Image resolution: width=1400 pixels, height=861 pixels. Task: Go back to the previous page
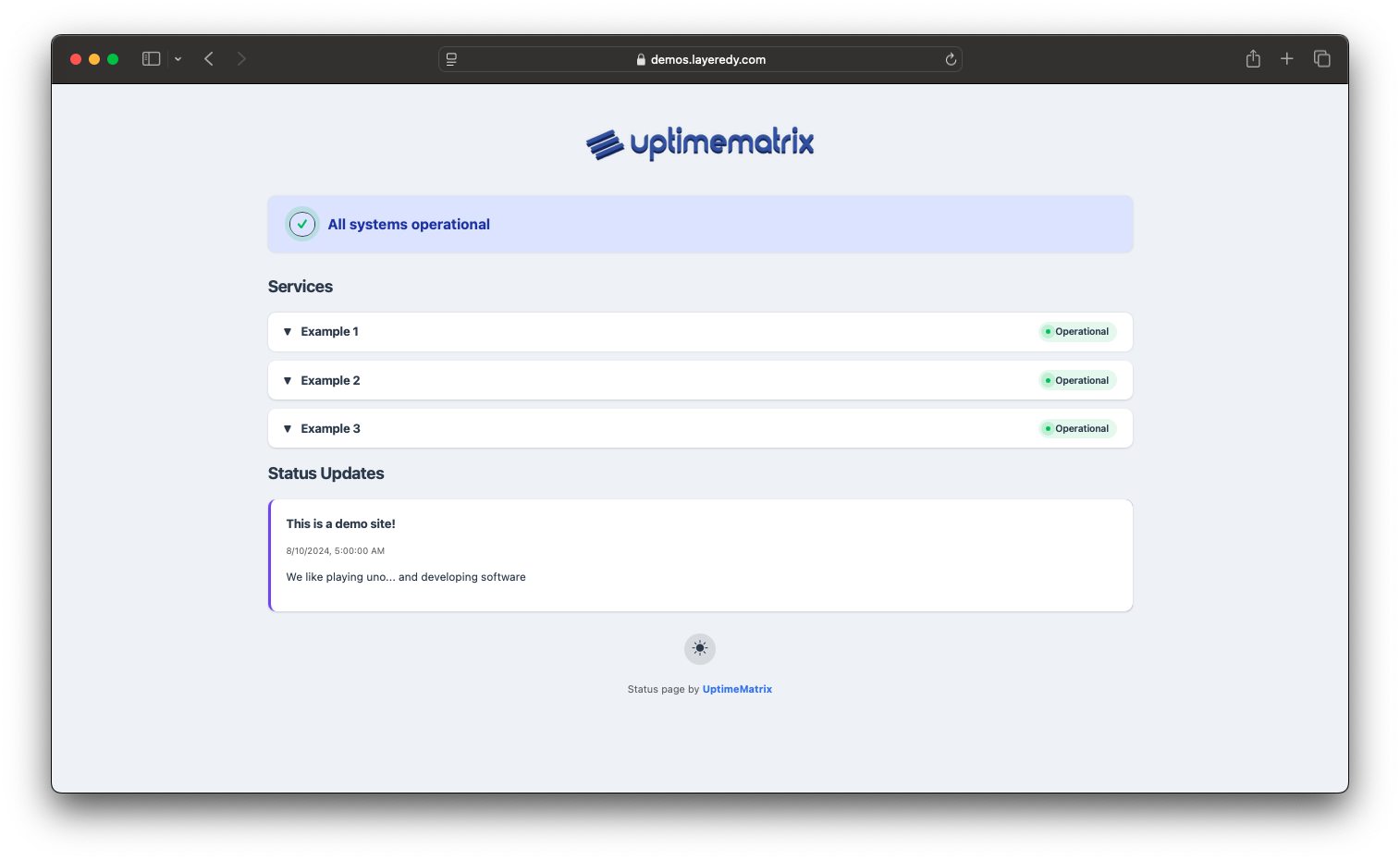pyautogui.click(x=209, y=59)
